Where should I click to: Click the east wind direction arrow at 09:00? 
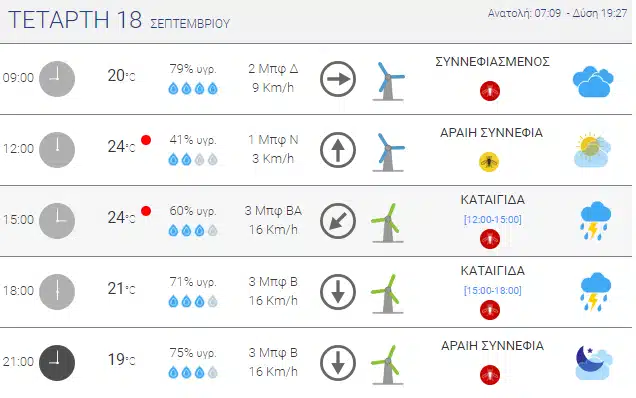click(x=338, y=79)
